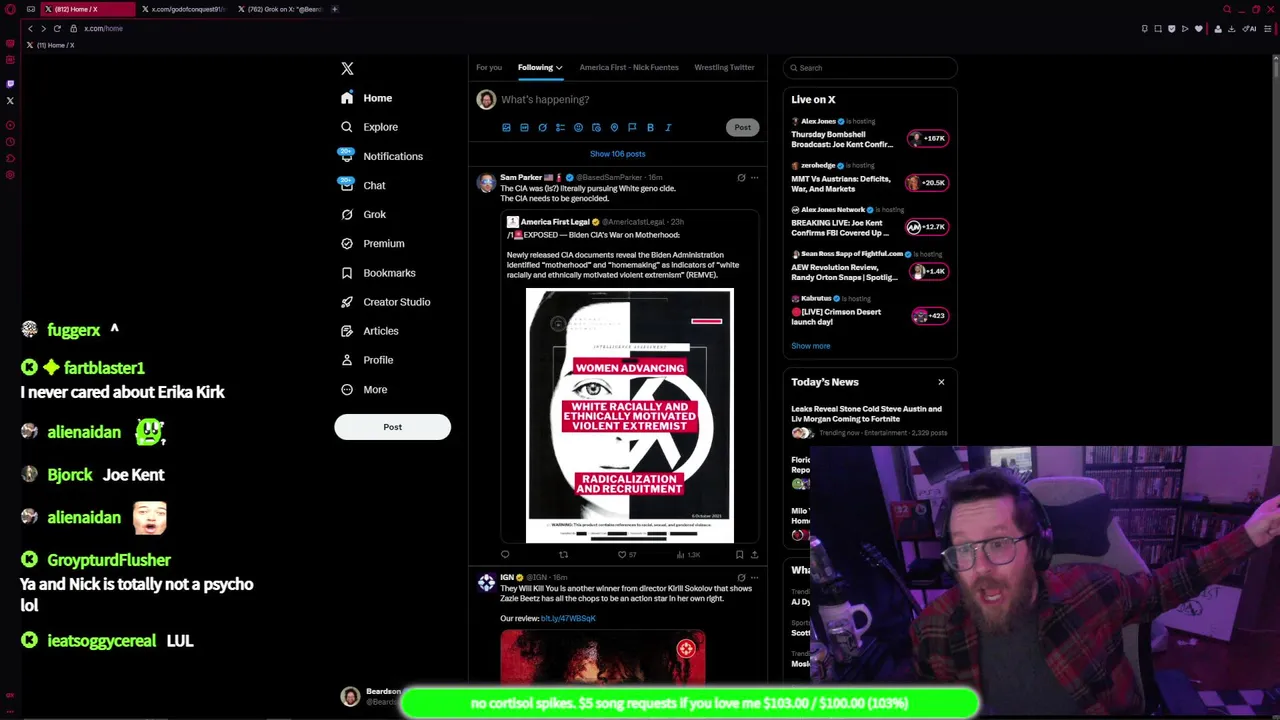Open the emoji picker in the composer
Viewport: 1280px width, 720px height.
(578, 127)
